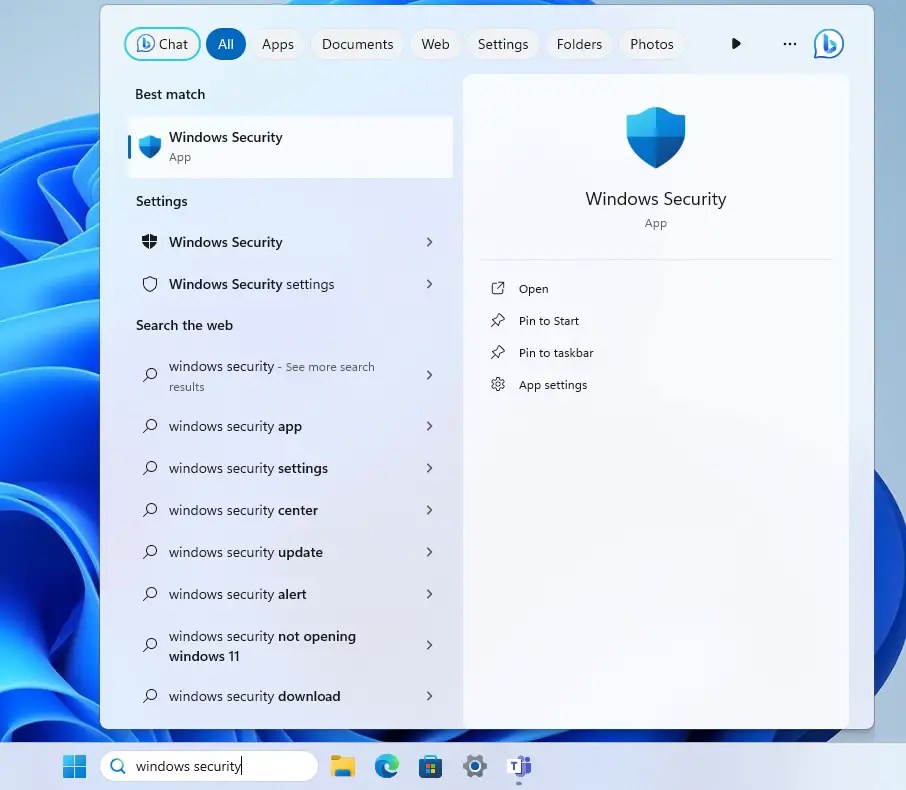Select the All search filter
The width and height of the screenshot is (906, 790).
226,44
